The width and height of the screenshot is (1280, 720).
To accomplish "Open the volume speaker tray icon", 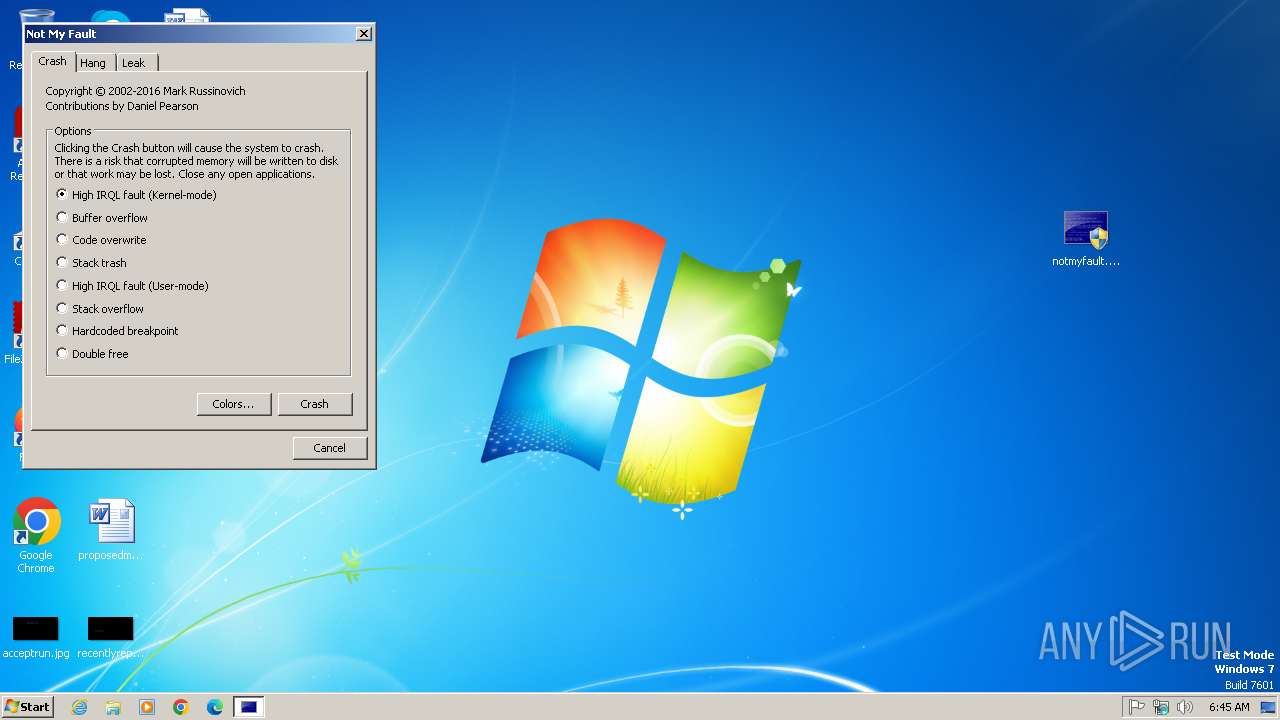I will 1185,707.
